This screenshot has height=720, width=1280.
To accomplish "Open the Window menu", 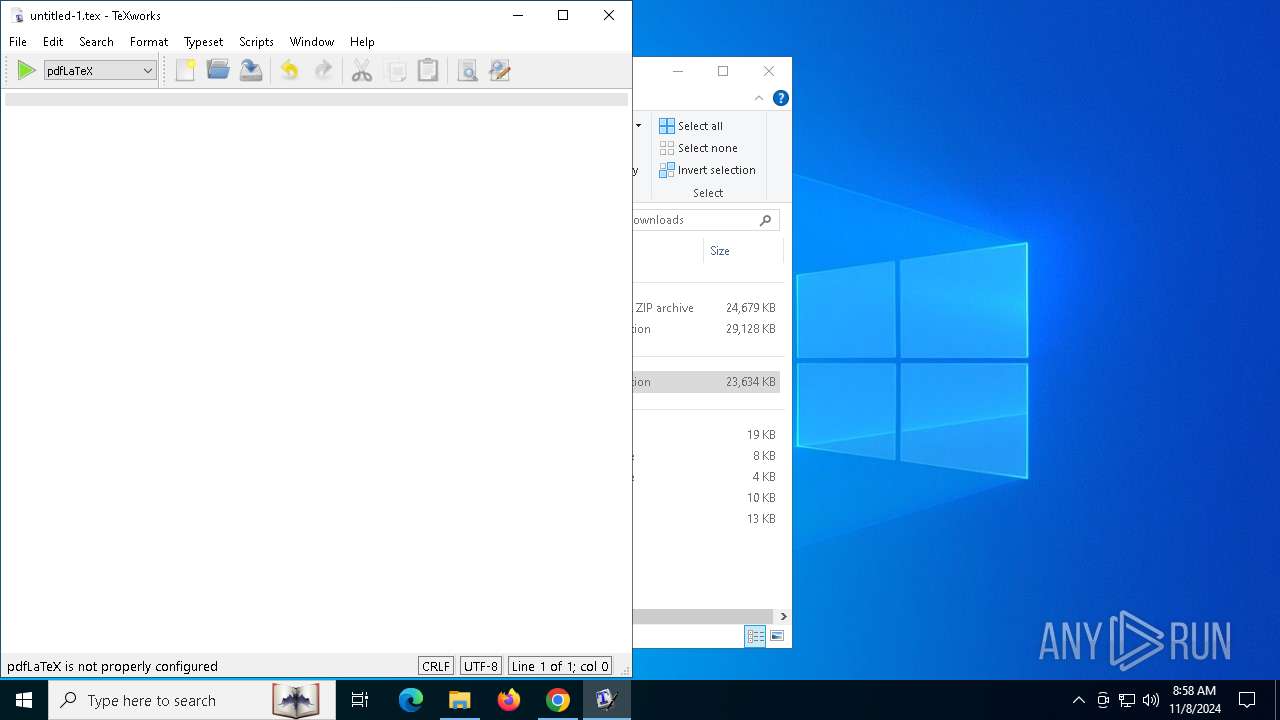I will click(312, 42).
